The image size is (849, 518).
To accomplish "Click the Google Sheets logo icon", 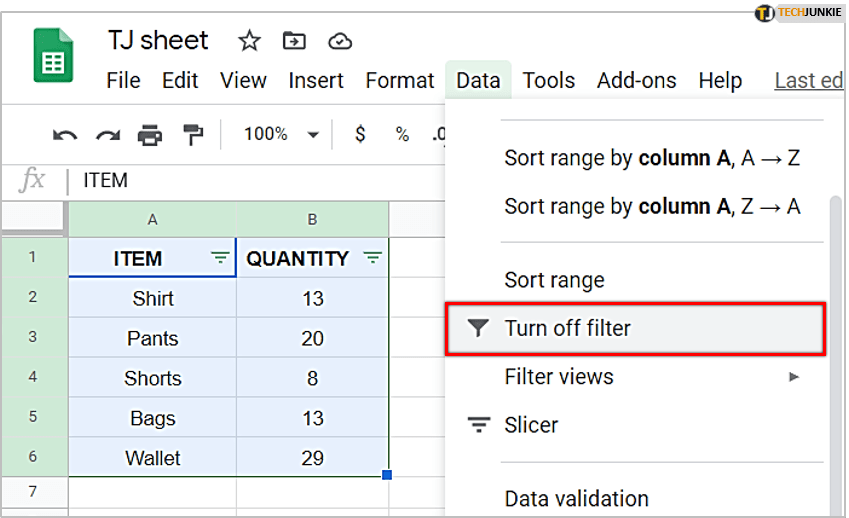I will 53,57.
